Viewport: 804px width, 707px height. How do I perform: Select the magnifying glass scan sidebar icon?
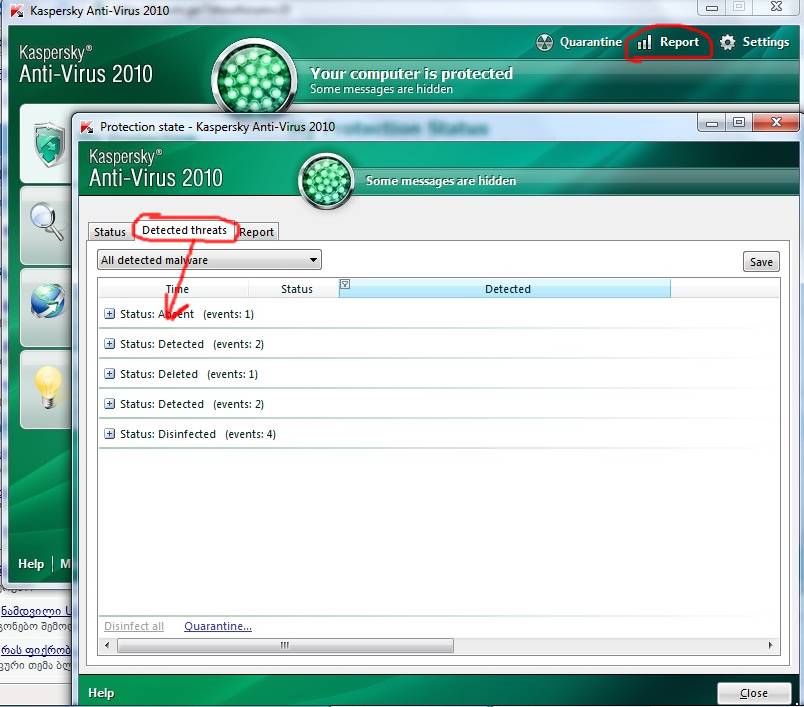tap(47, 221)
